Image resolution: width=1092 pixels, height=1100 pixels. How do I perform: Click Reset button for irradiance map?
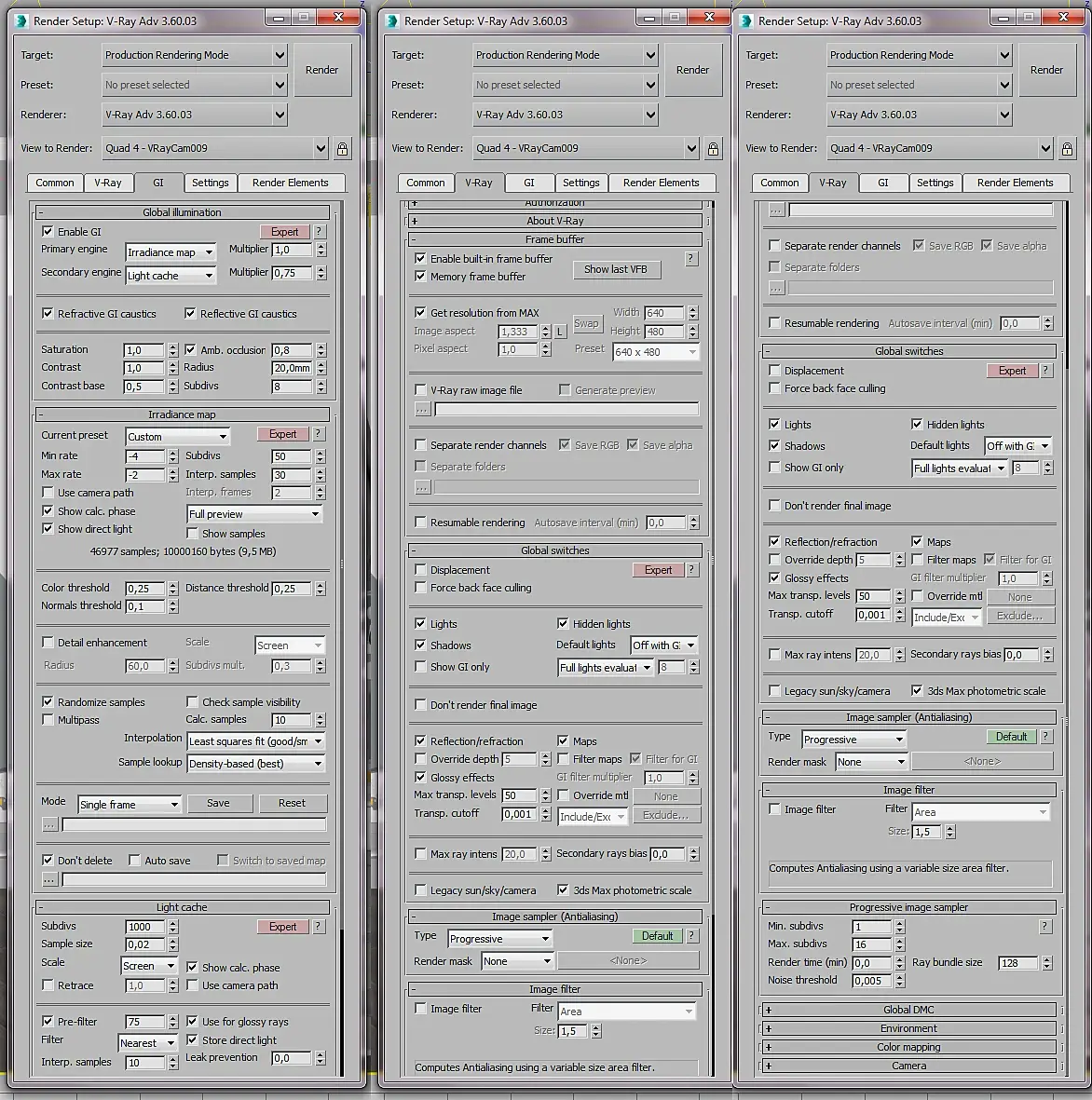point(292,803)
